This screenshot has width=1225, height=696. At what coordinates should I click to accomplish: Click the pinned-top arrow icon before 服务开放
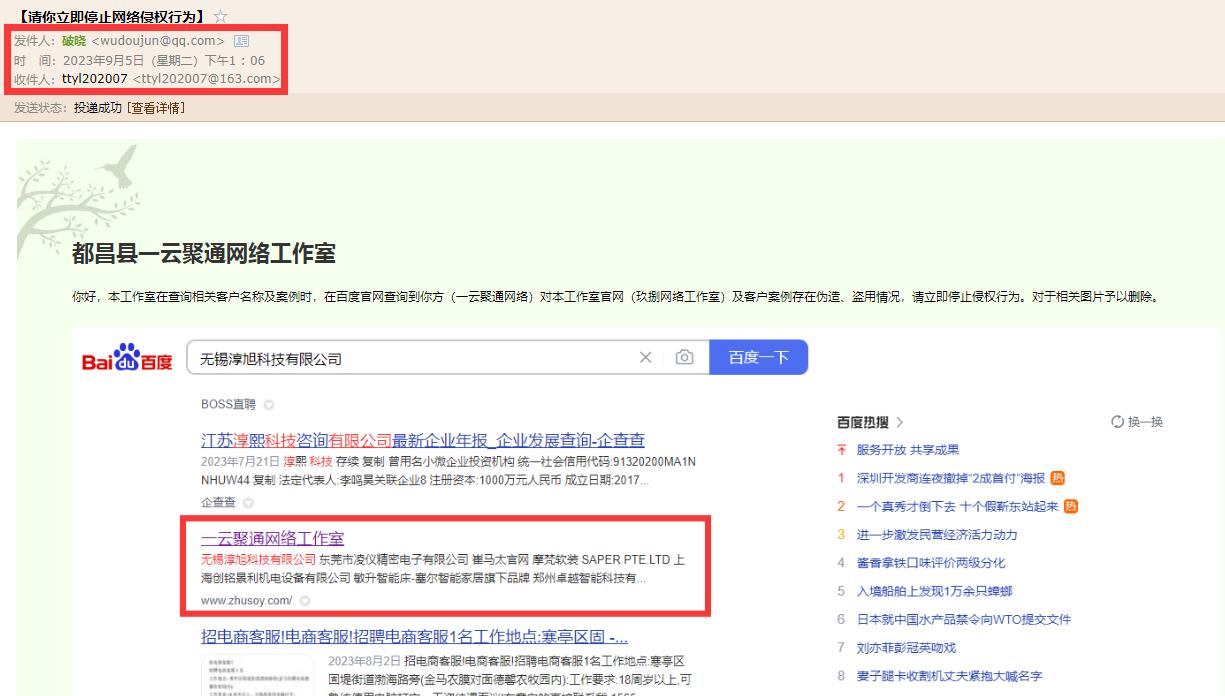(x=842, y=450)
